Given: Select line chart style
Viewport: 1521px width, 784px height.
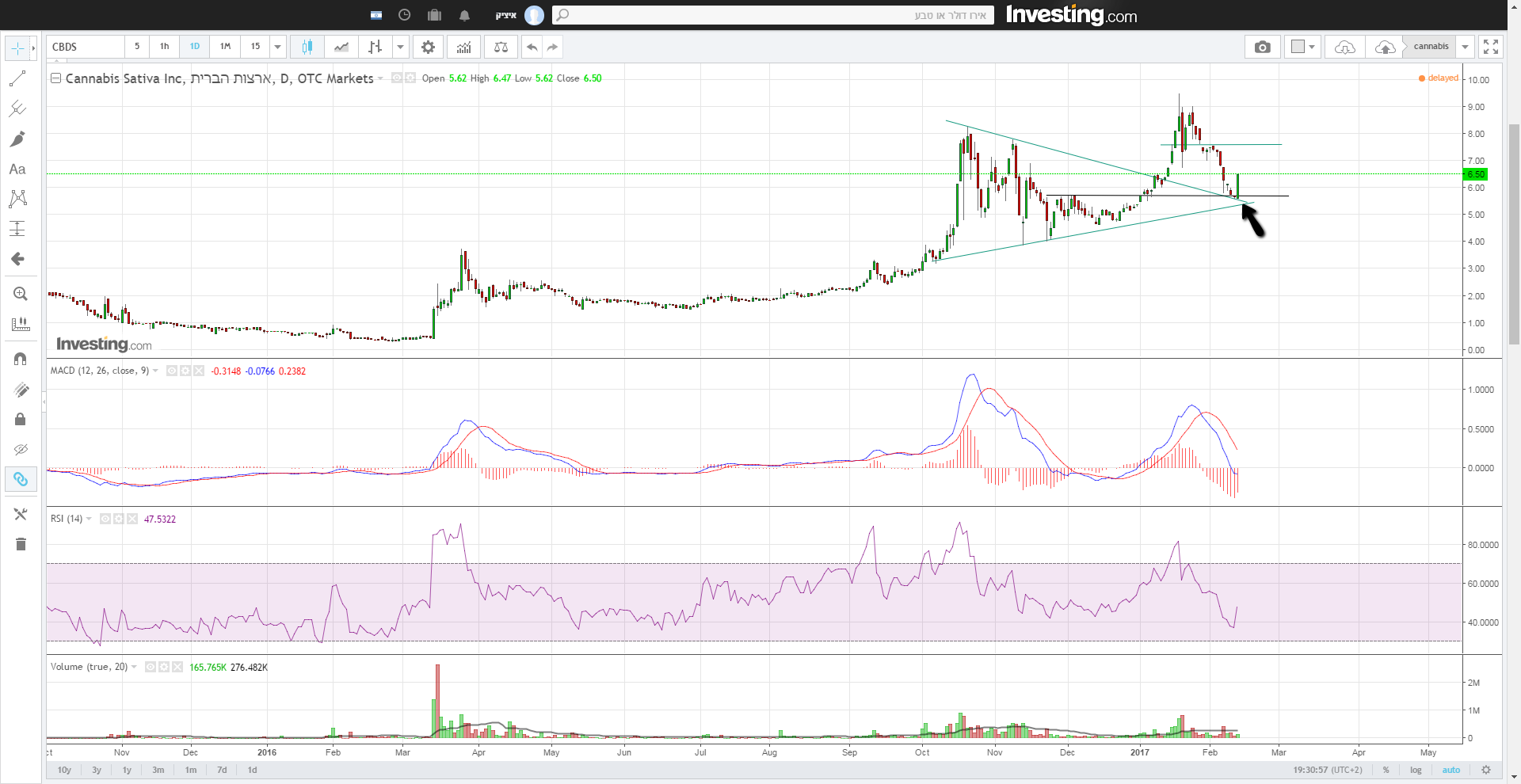Looking at the screenshot, I should pos(341,47).
